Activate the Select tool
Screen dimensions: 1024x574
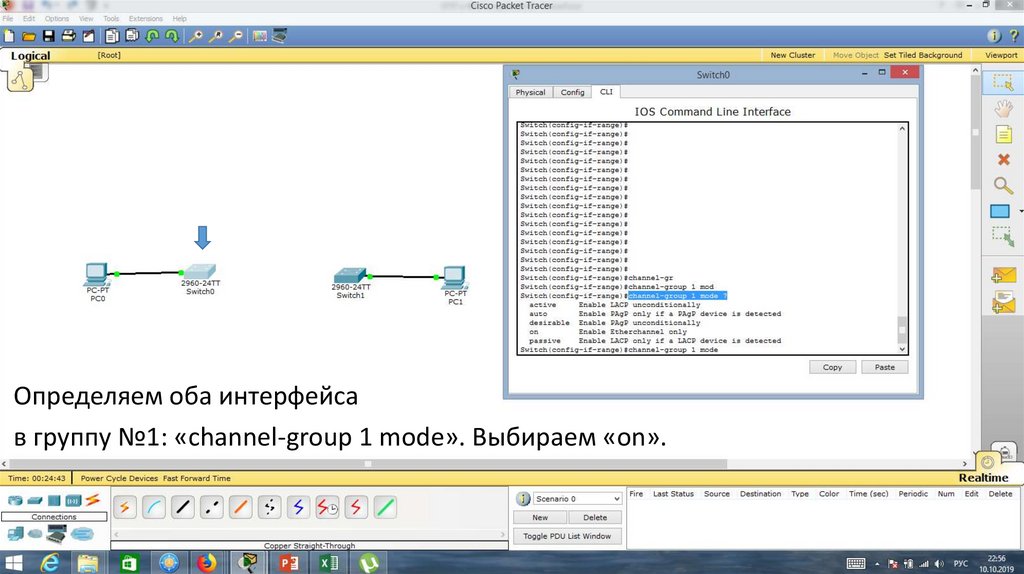tap(1002, 82)
